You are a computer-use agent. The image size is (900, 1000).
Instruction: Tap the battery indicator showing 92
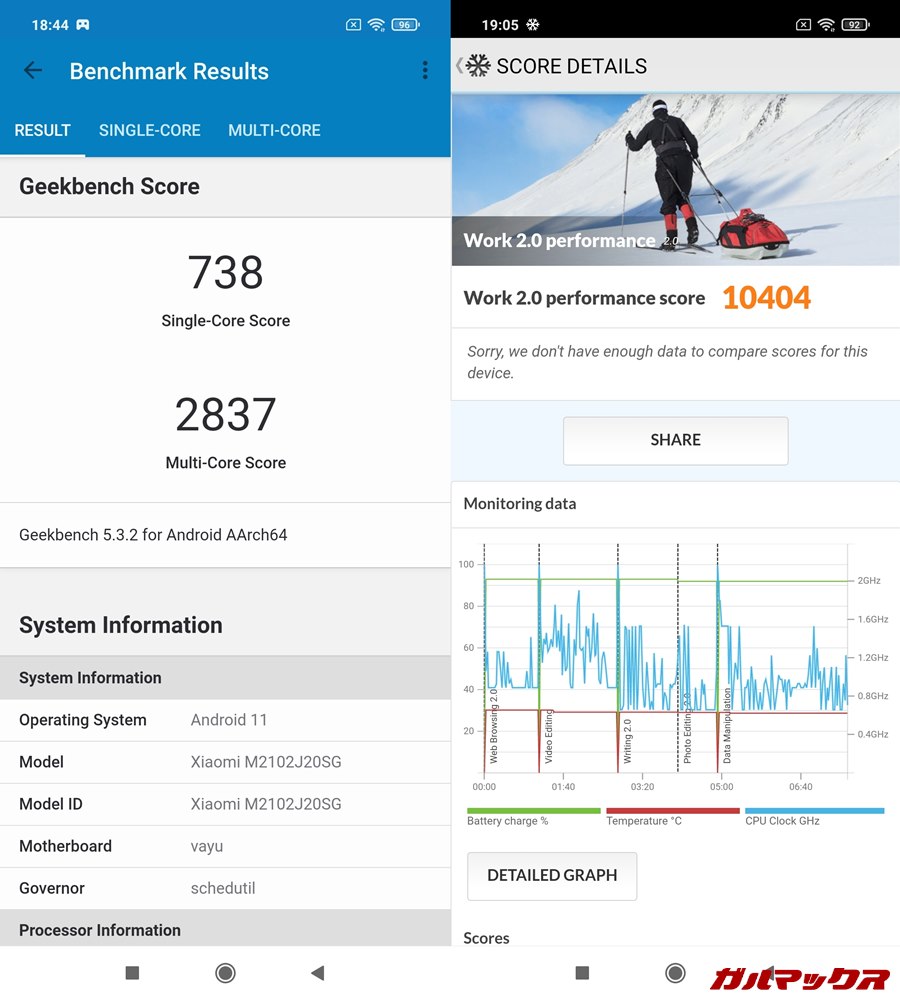[x=854, y=25]
